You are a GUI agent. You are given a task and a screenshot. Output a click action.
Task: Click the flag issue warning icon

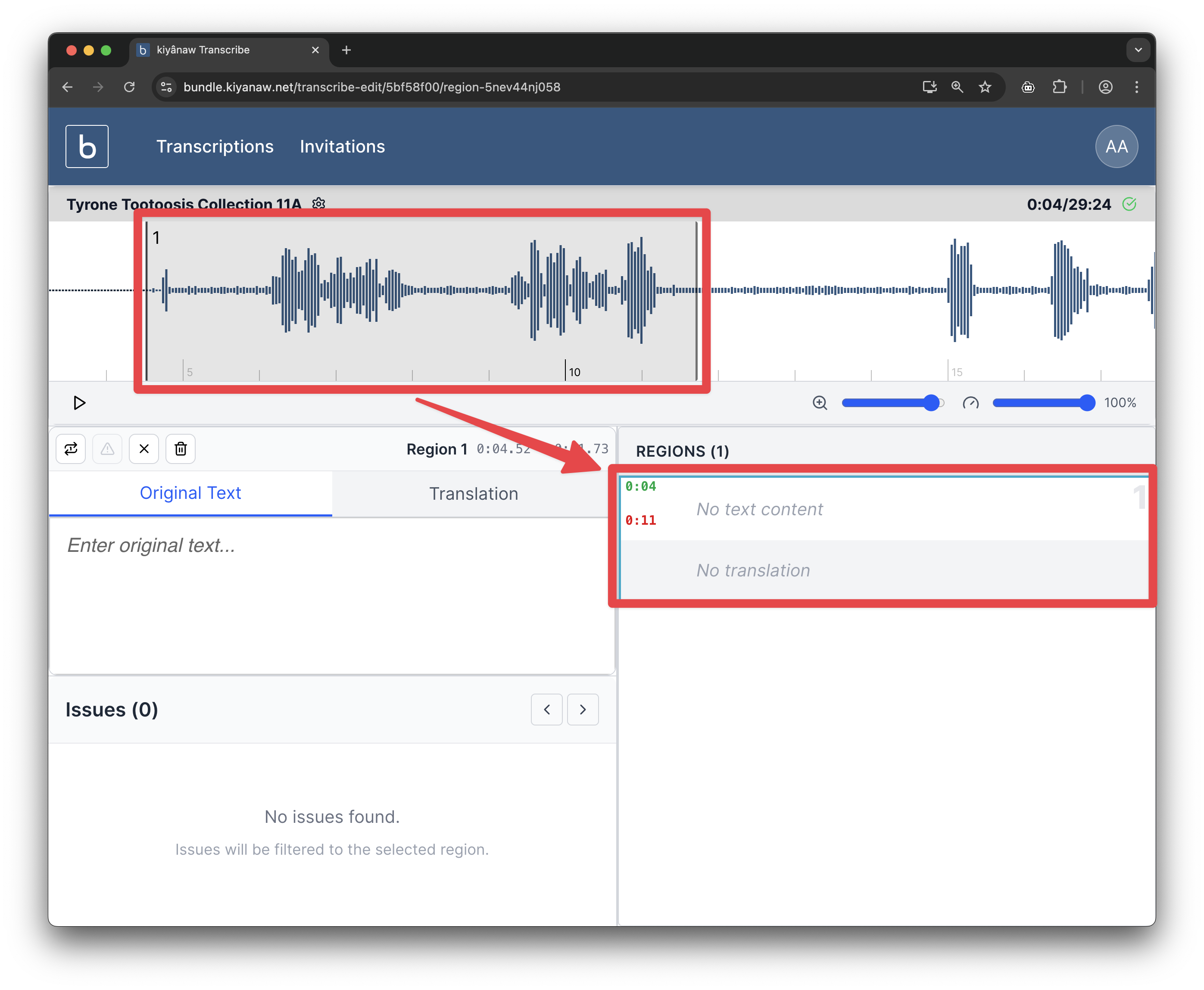(x=107, y=449)
